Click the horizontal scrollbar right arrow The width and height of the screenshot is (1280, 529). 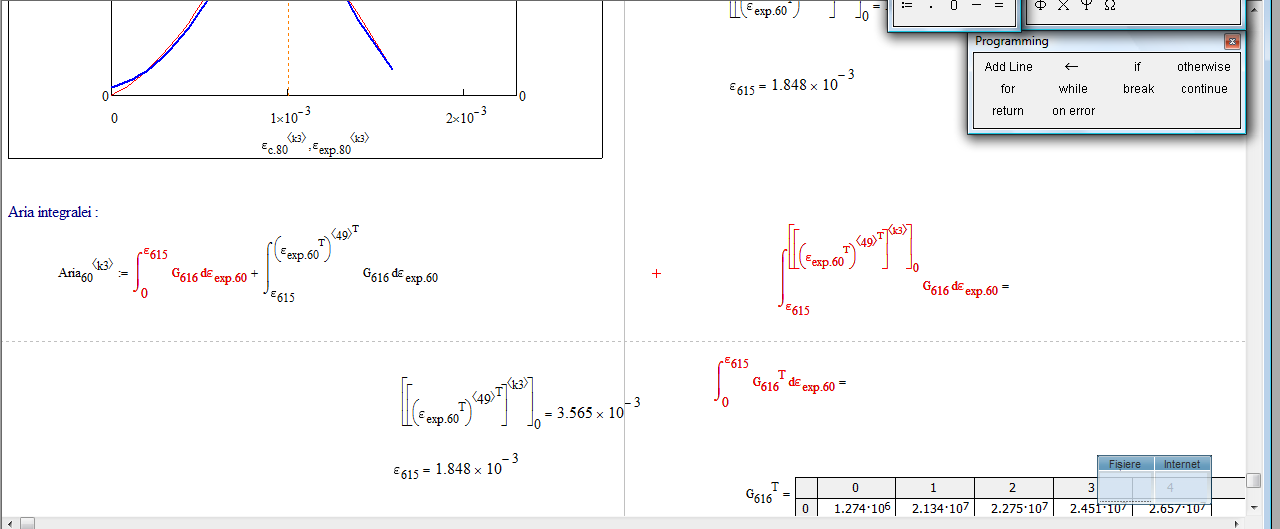(1239, 522)
